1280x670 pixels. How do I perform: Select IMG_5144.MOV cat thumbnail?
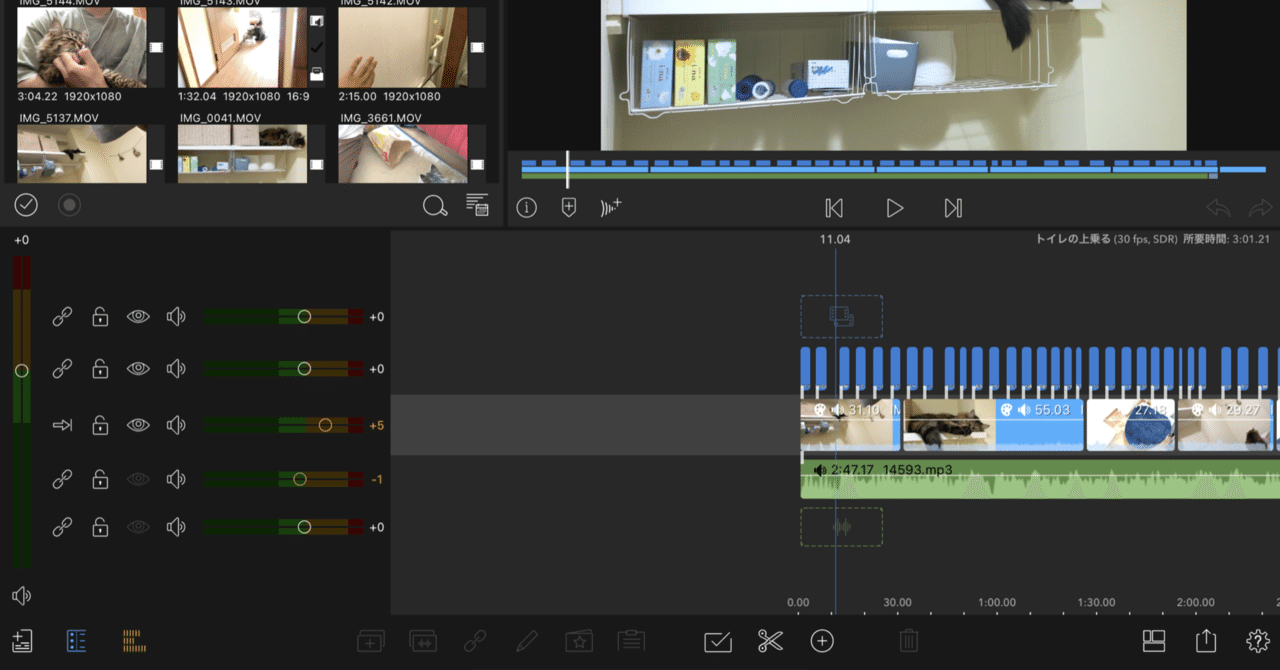coord(82,47)
